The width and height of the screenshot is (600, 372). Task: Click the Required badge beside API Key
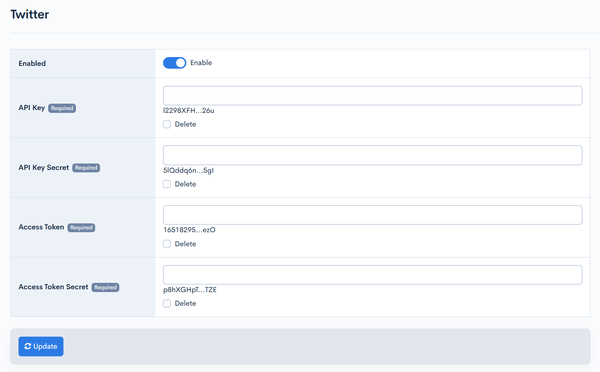click(62, 108)
